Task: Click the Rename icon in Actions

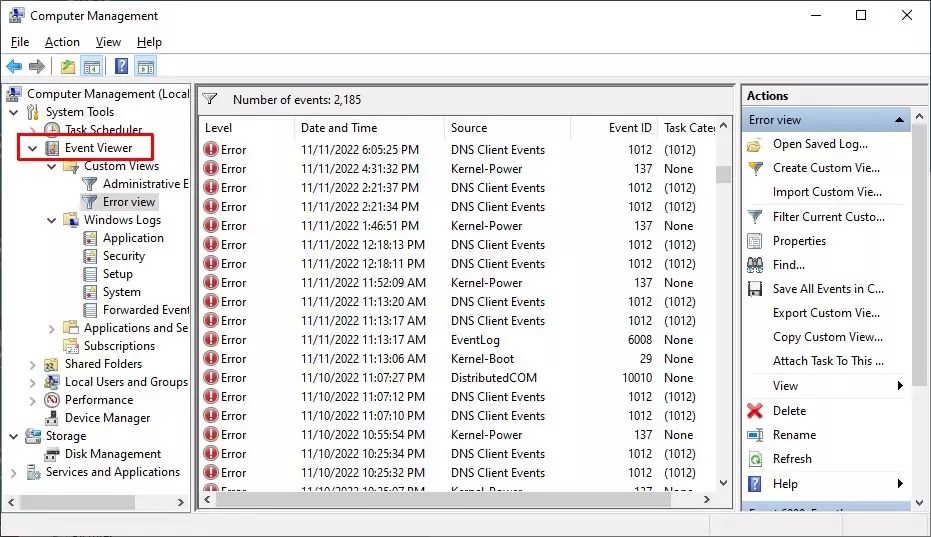Action: (755, 435)
